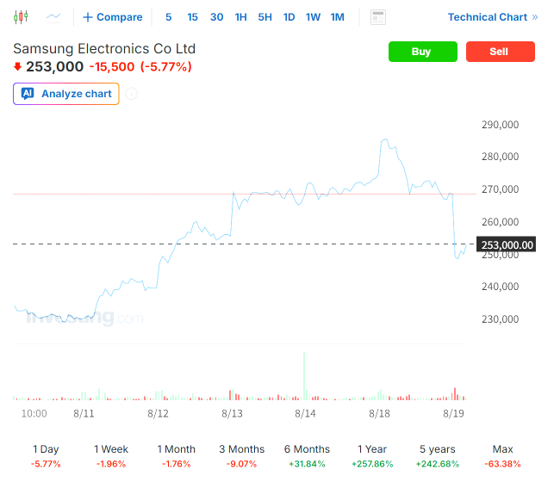Click the red down arrow by price

[x=17, y=66]
